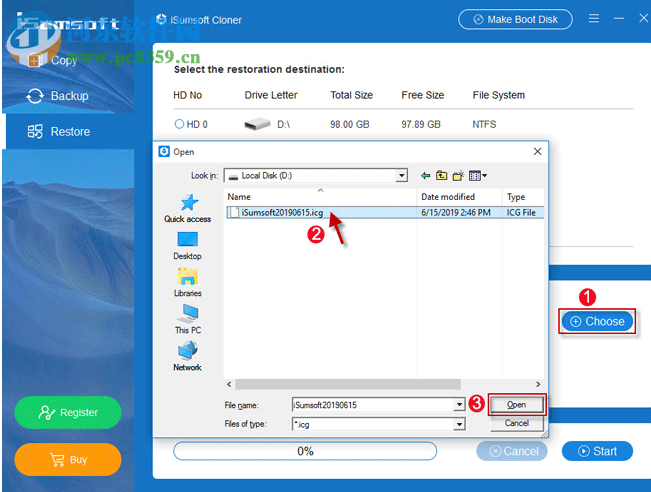Click the Open dialog title icon

(164, 152)
